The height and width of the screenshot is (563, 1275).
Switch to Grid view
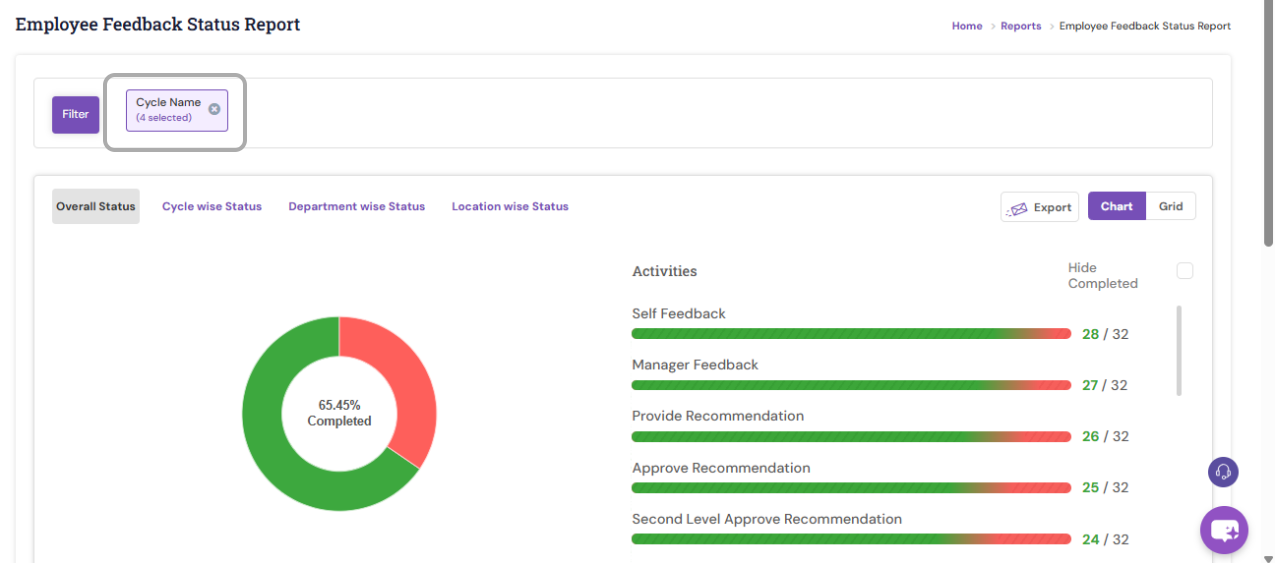point(1171,206)
